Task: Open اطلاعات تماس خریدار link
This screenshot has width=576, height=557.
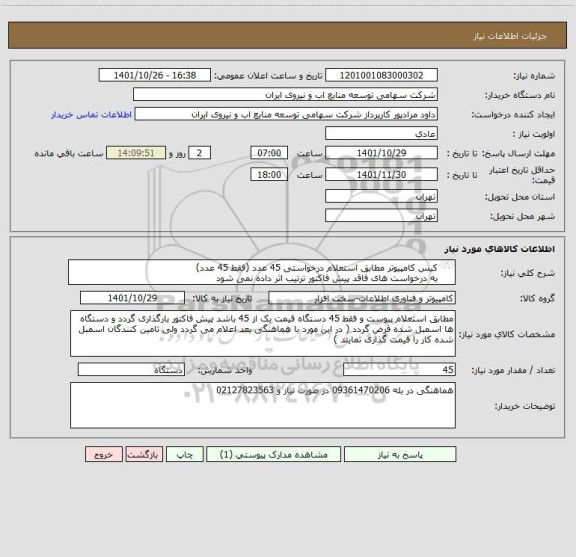Action: point(91,115)
